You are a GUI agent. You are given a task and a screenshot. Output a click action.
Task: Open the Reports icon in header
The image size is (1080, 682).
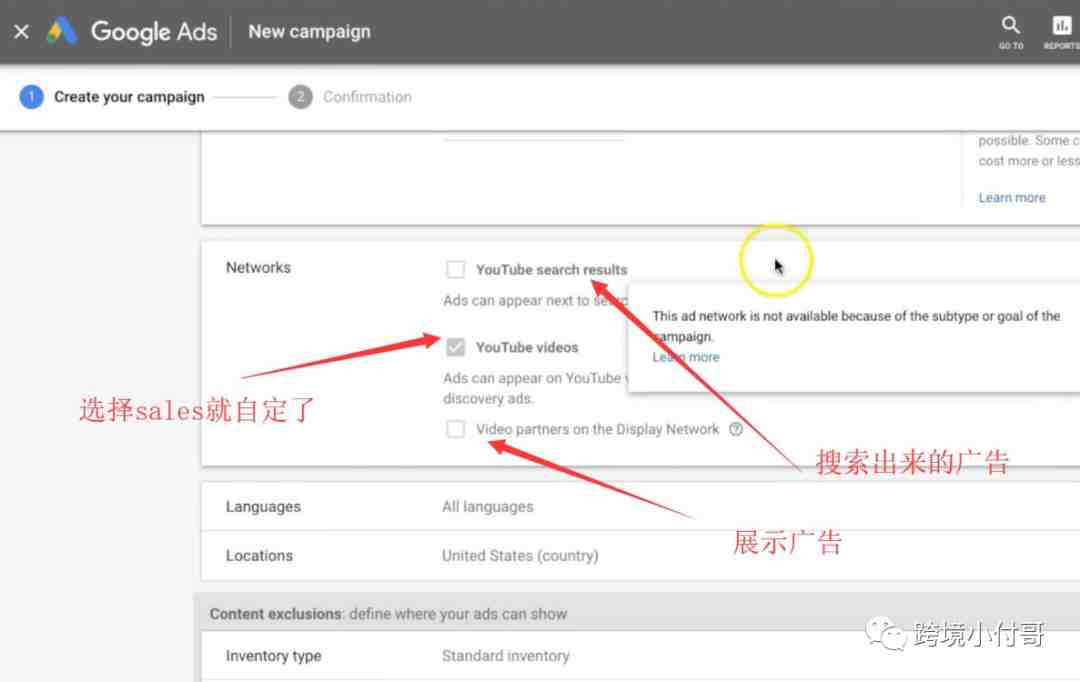tap(1061, 32)
